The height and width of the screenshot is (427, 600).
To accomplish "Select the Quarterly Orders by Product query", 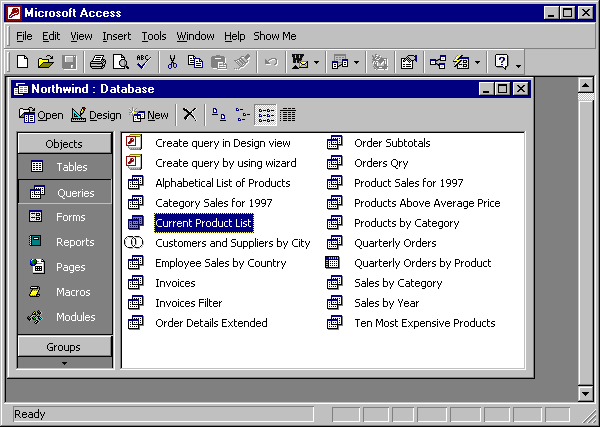I will [422, 263].
